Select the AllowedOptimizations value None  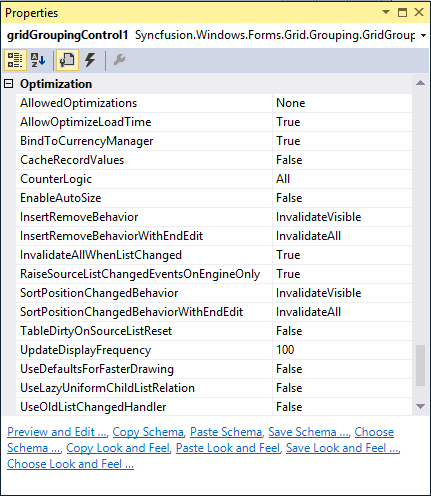[342, 103]
